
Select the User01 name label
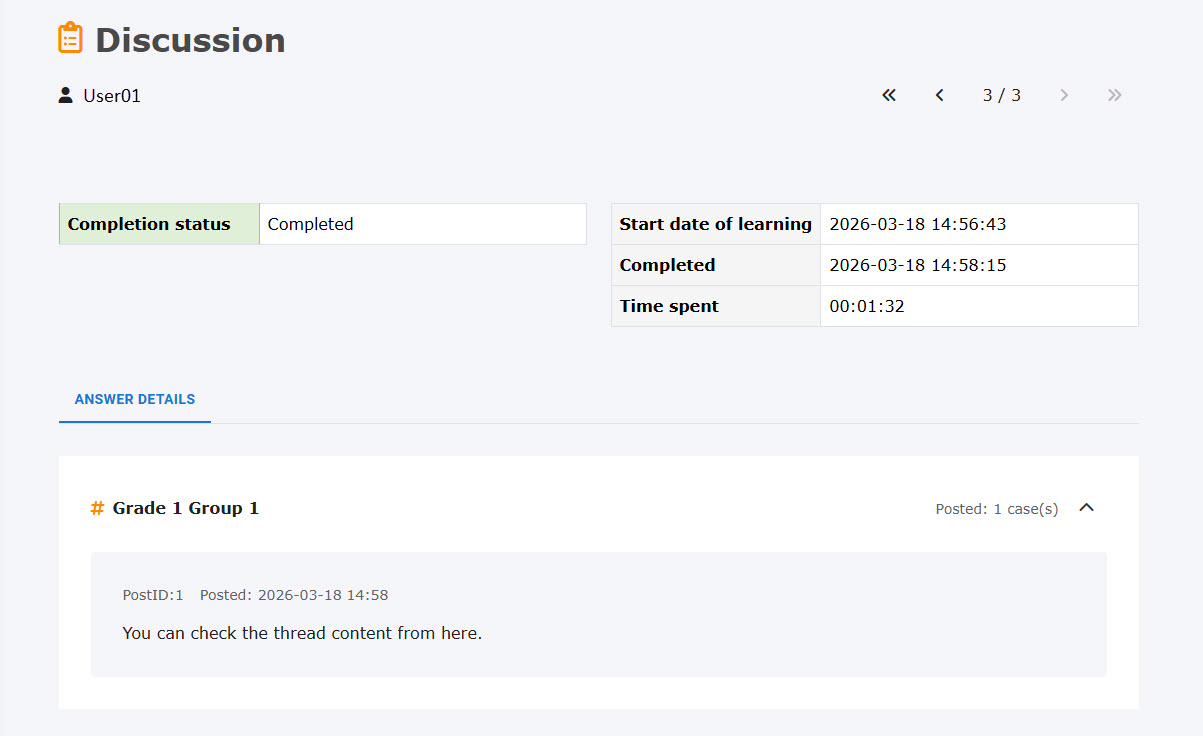tap(112, 96)
